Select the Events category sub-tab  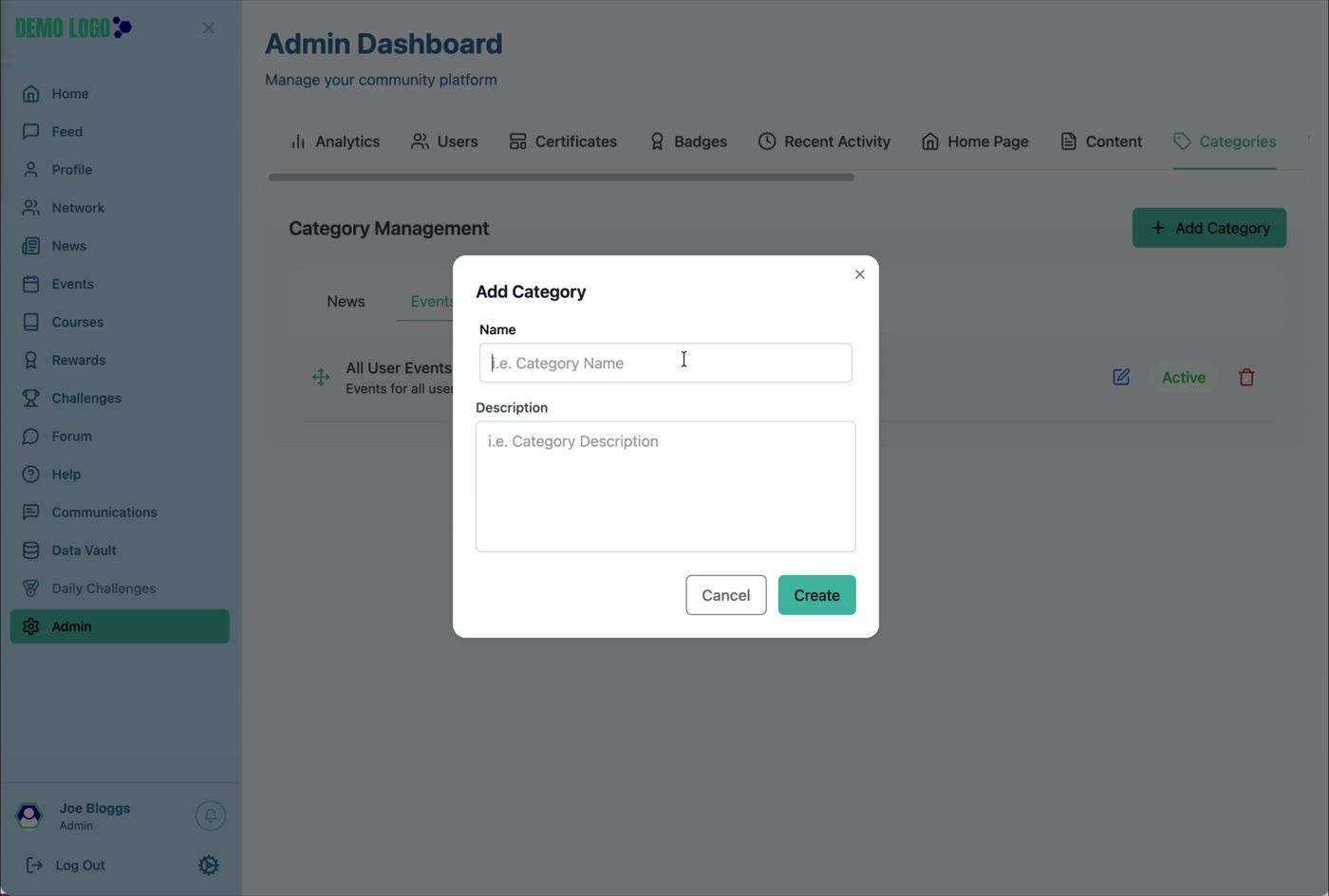tap(431, 302)
